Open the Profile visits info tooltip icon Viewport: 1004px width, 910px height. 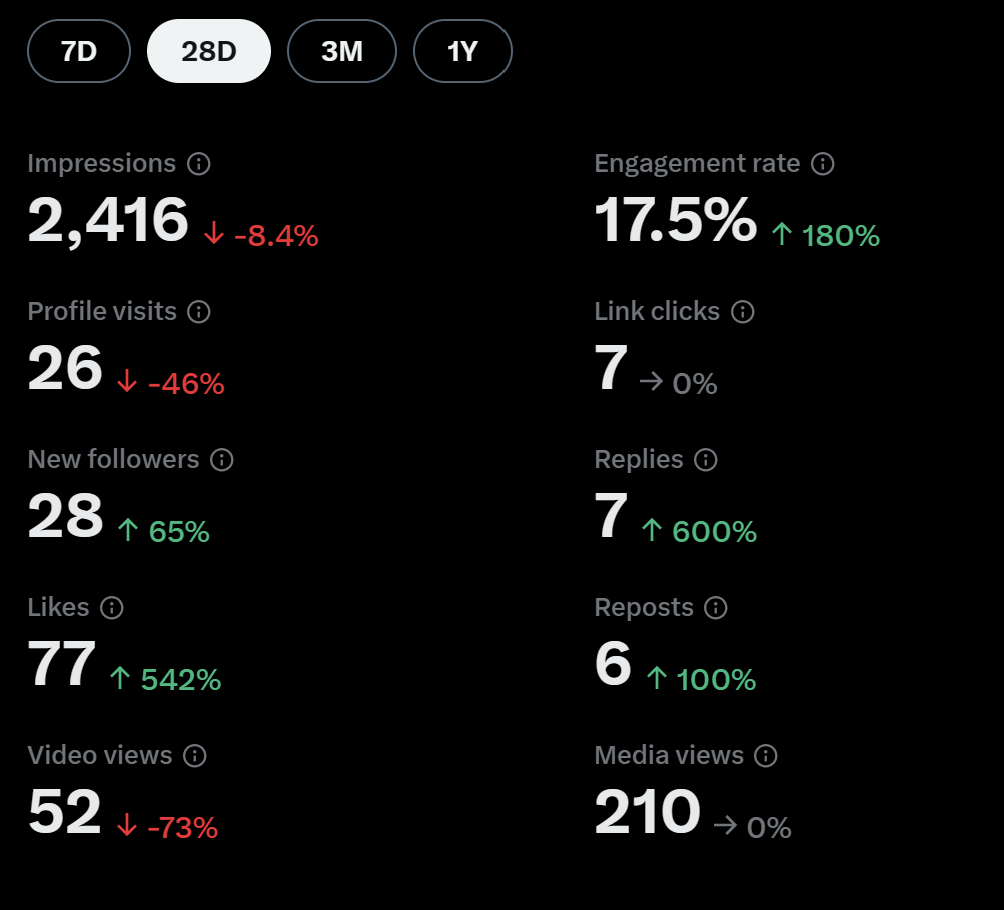(x=200, y=312)
